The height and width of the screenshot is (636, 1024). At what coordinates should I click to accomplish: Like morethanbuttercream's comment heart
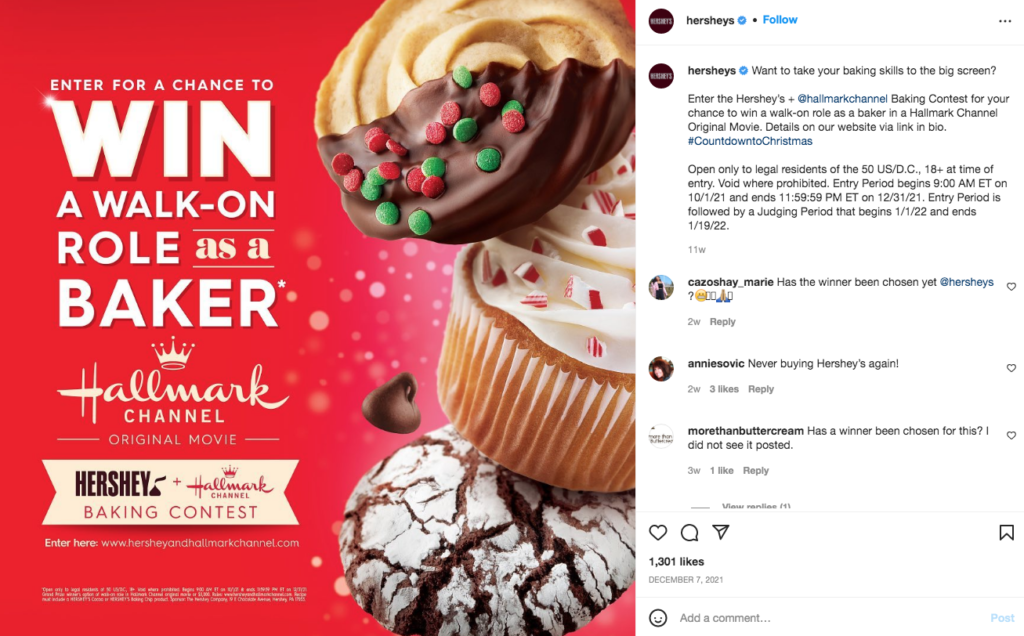1011,436
